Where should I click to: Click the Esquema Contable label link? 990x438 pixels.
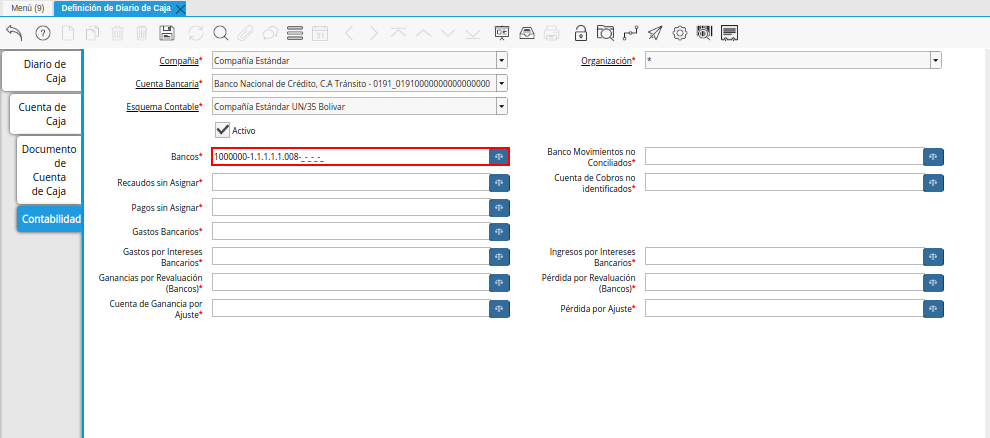tap(163, 107)
